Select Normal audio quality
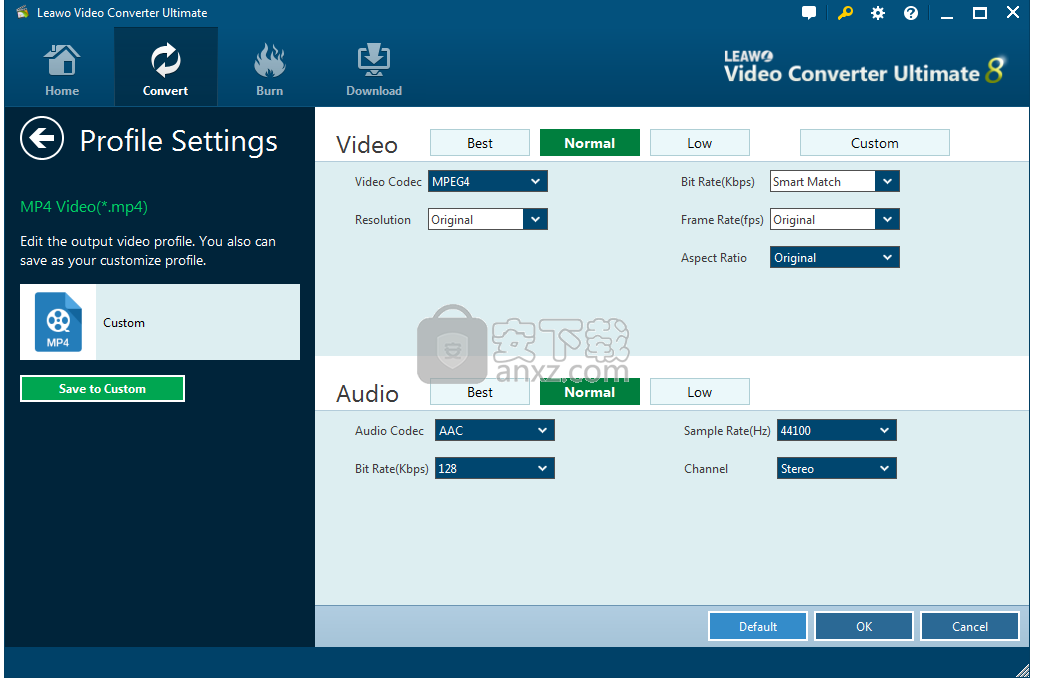This screenshot has width=1051, height=692. tap(590, 392)
